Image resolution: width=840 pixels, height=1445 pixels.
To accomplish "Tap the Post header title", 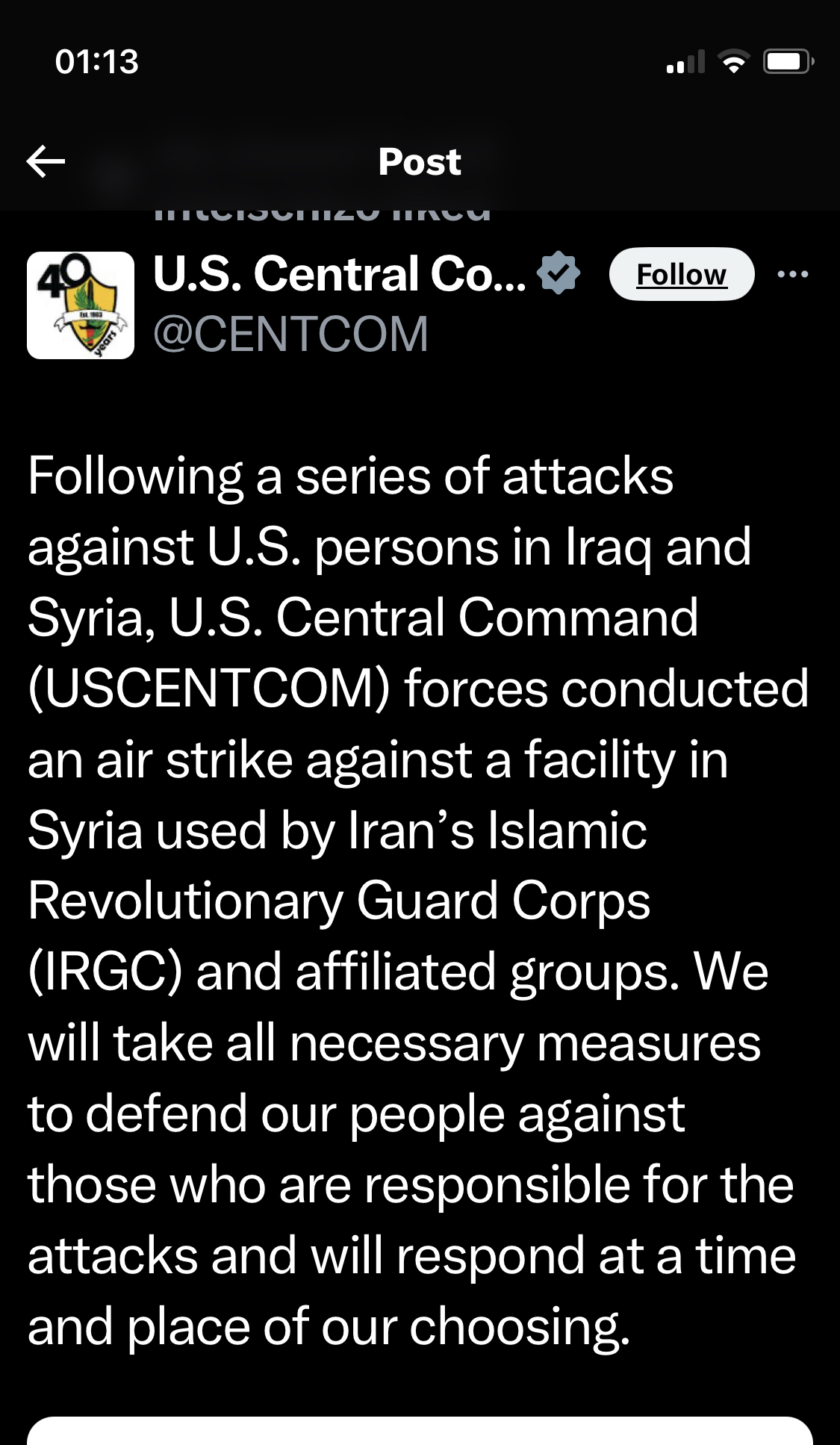I will pos(420,162).
